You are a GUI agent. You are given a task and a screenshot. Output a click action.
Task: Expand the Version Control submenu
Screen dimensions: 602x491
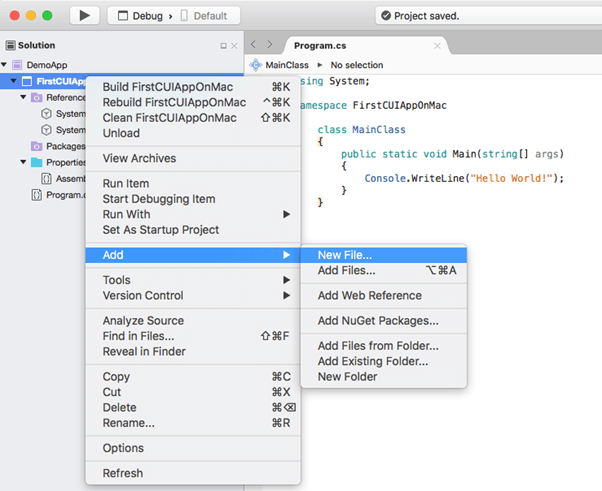pos(193,295)
